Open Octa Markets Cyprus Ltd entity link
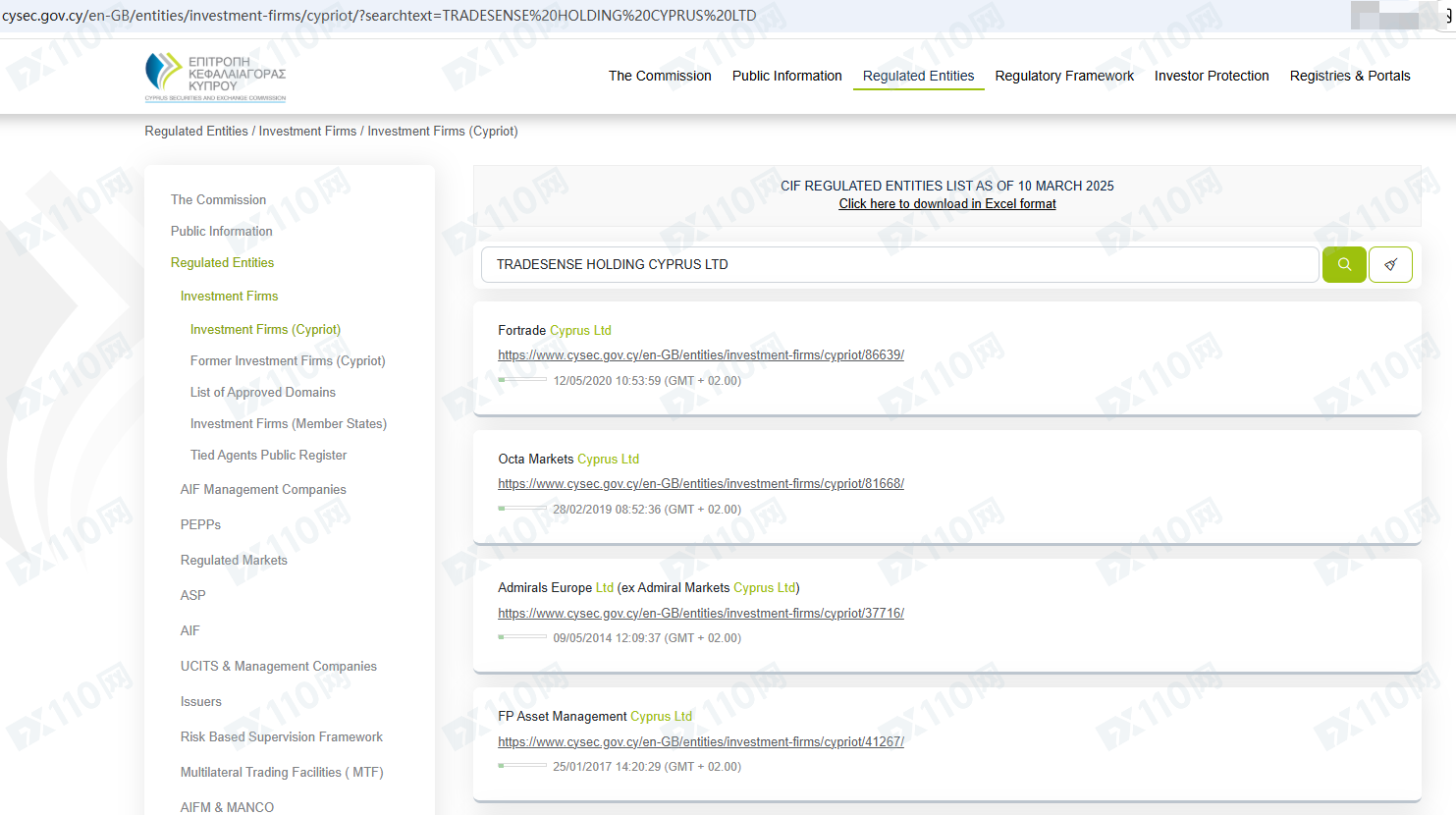This screenshot has width=1456, height=815. tap(700, 484)
